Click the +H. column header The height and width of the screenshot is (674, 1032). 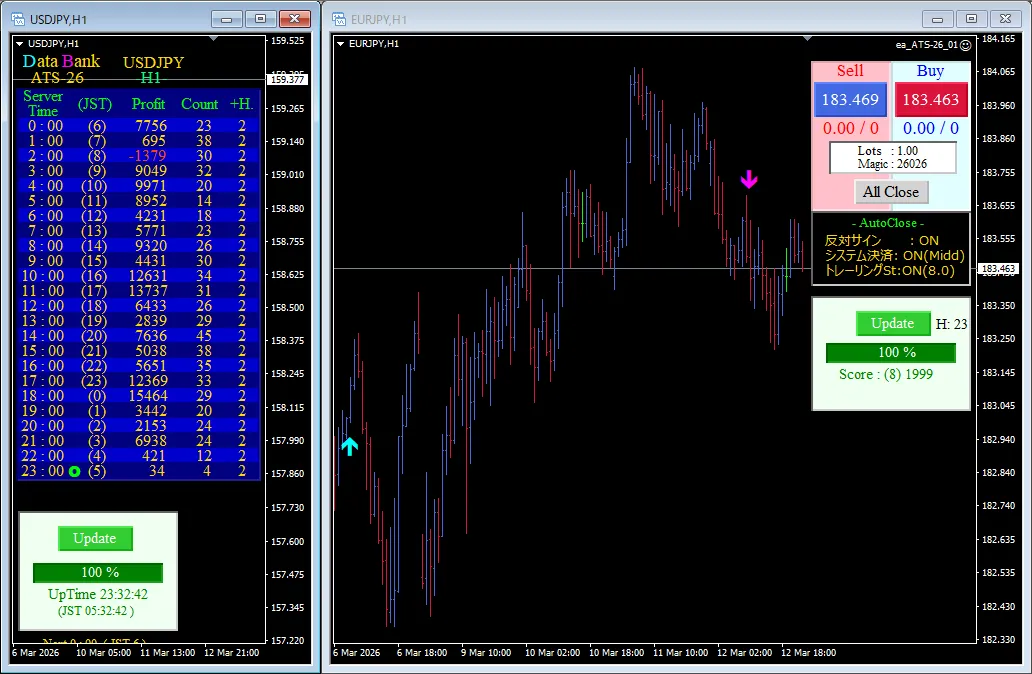(x=242, y=104)
